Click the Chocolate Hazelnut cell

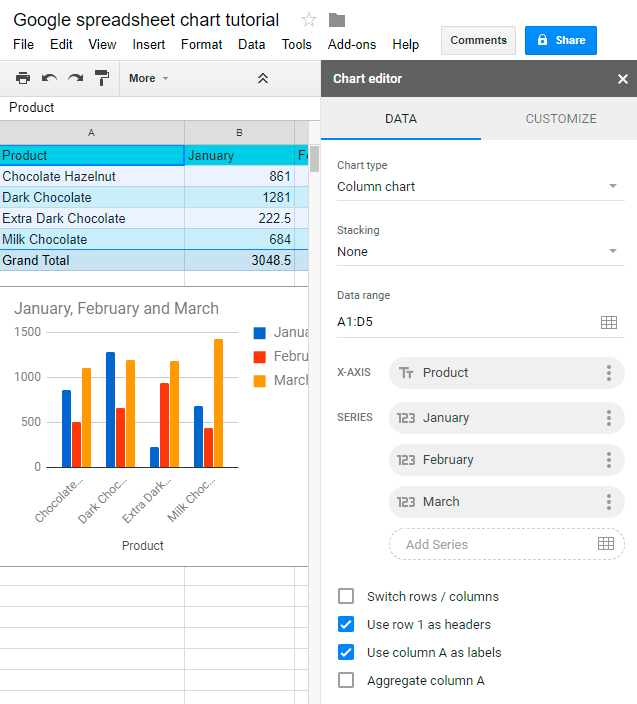[92, 176]
